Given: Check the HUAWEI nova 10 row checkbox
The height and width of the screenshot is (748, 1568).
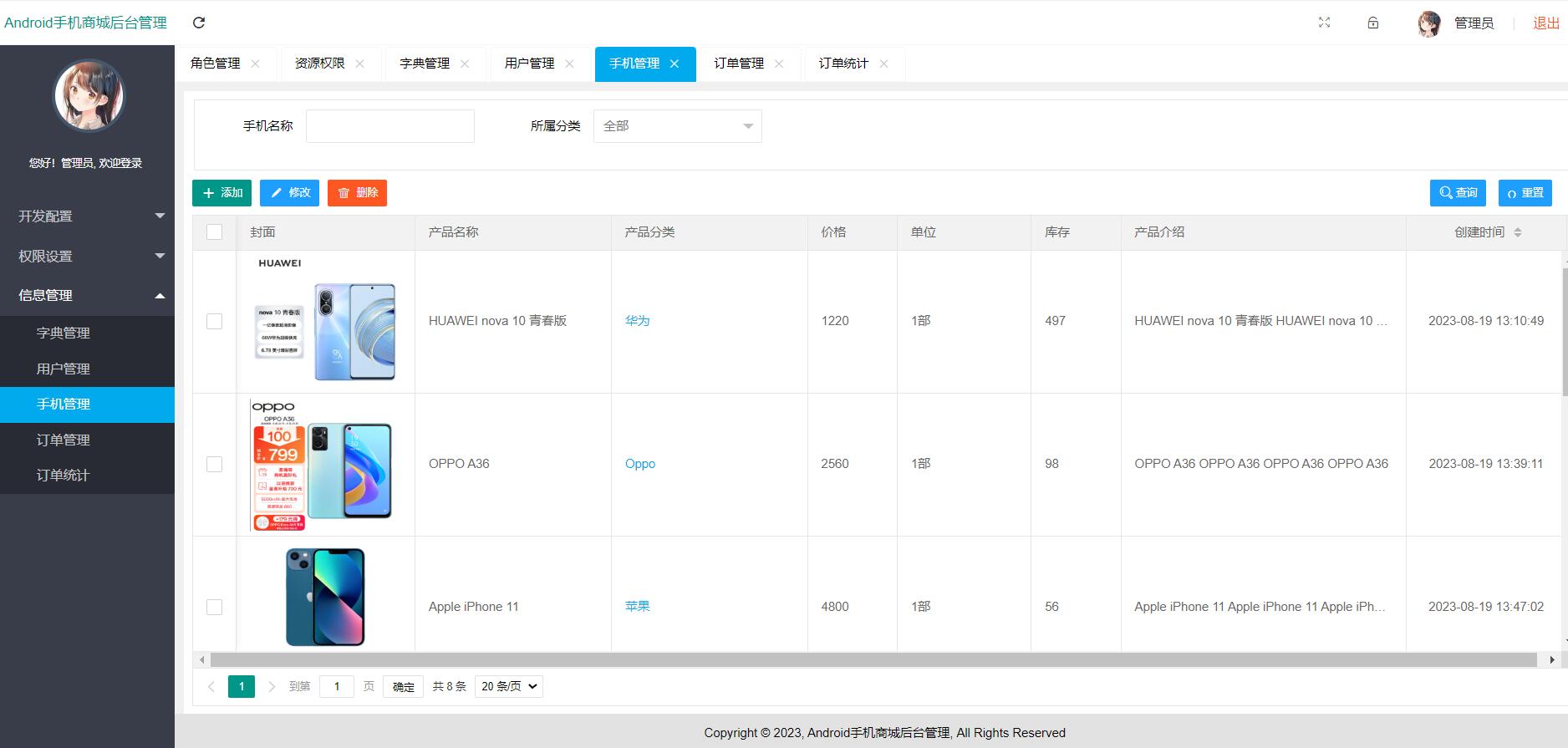Looking at the screenshot, I should pyautogui.click(x=215, y=322).
